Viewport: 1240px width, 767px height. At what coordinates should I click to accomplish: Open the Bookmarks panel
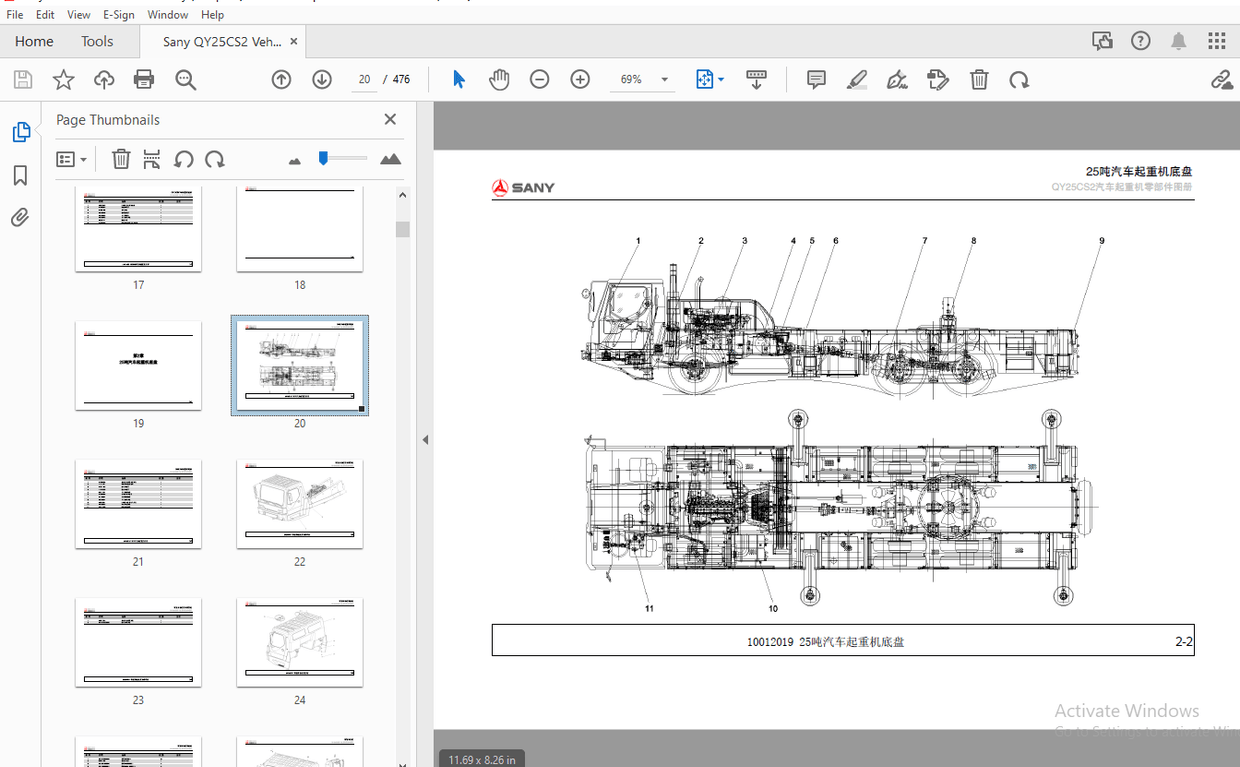(20, 175)
